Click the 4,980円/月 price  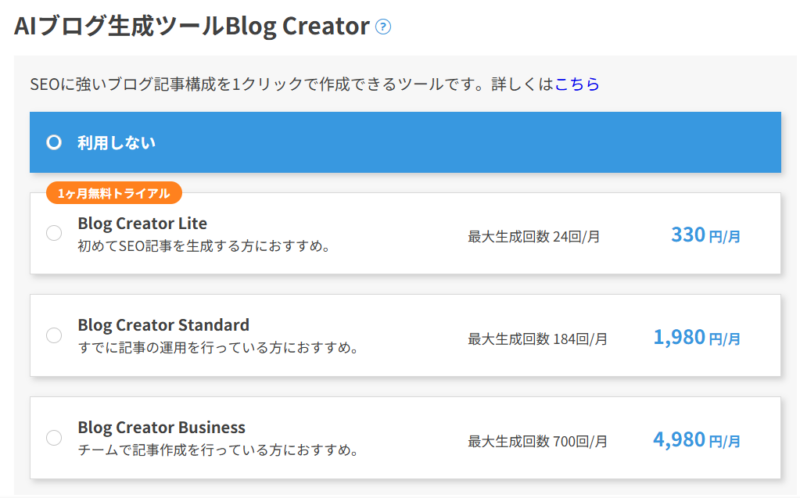696,440
